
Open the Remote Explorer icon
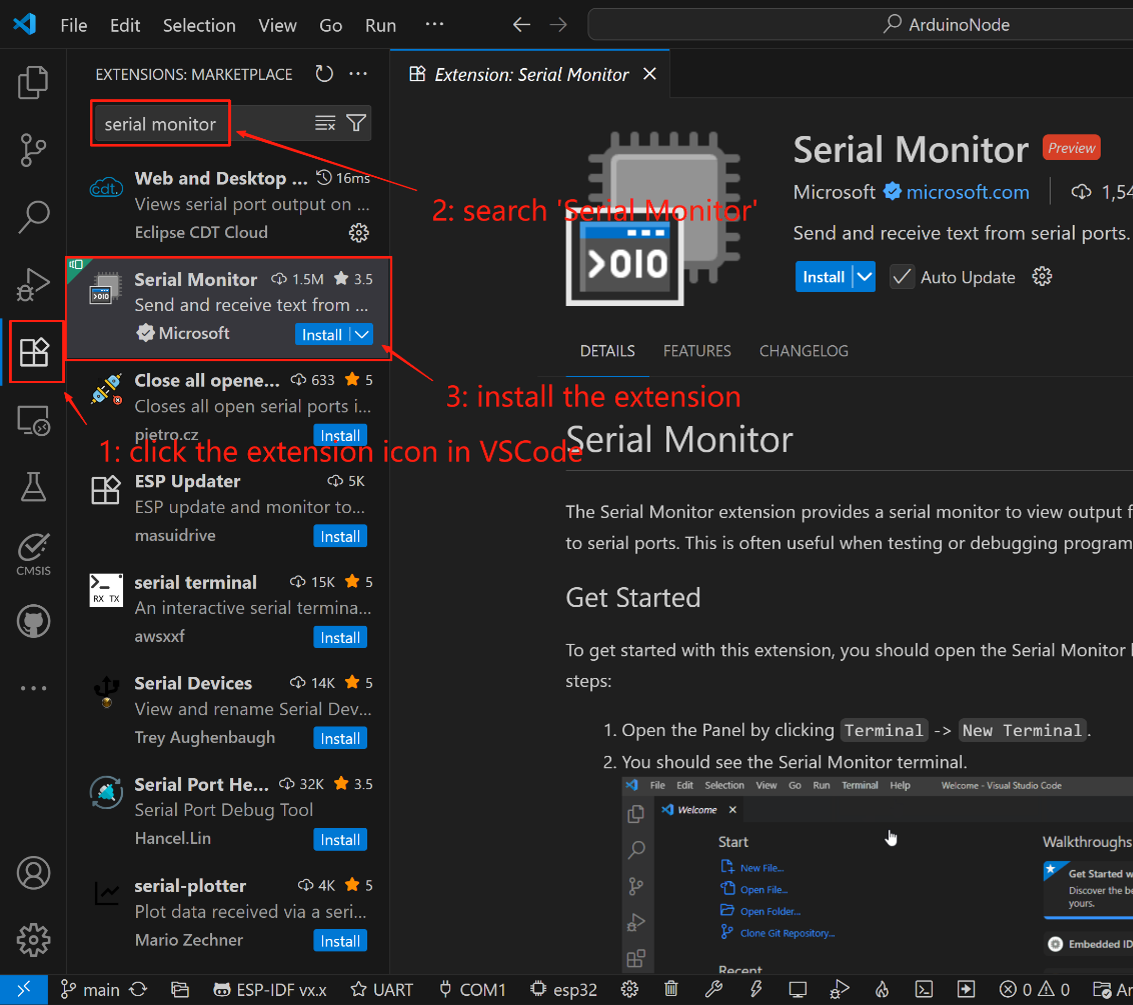tap(33, 421)
